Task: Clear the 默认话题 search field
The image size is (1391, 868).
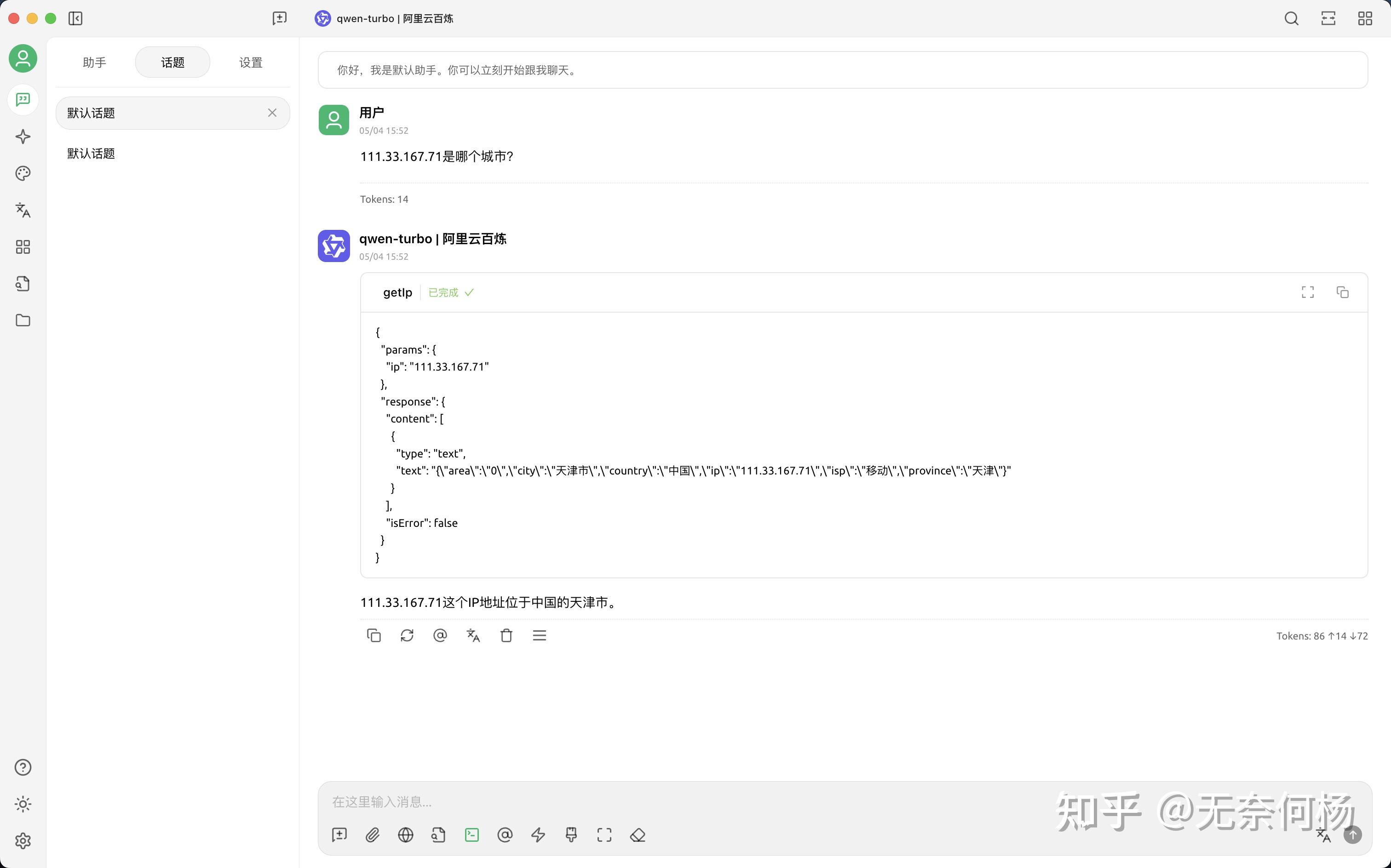Action: coord(272,113)
